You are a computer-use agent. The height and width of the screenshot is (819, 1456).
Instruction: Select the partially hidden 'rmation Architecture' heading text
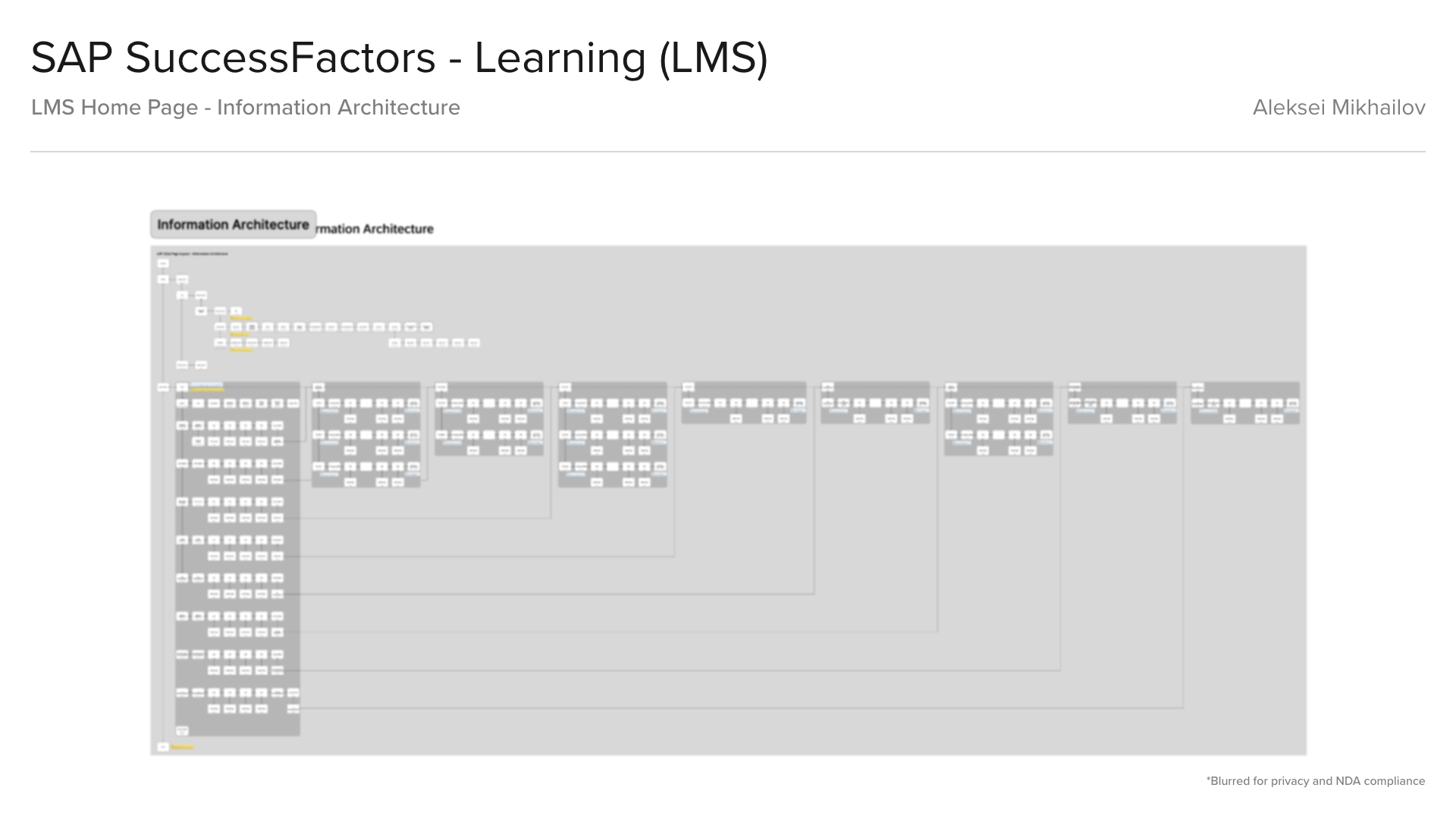pyautogui.click(x=375, y=229)
